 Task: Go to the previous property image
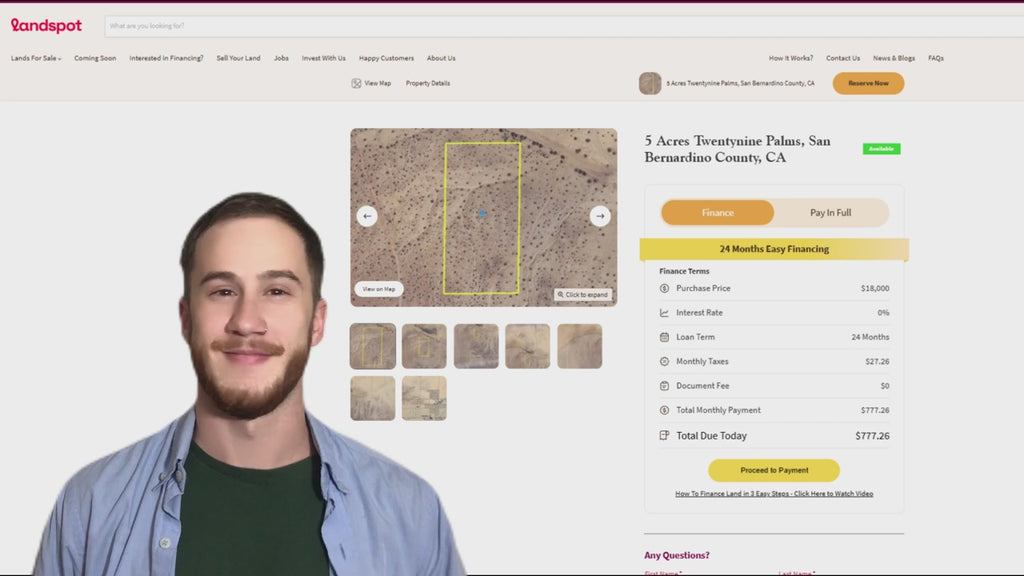coord(367,216)
